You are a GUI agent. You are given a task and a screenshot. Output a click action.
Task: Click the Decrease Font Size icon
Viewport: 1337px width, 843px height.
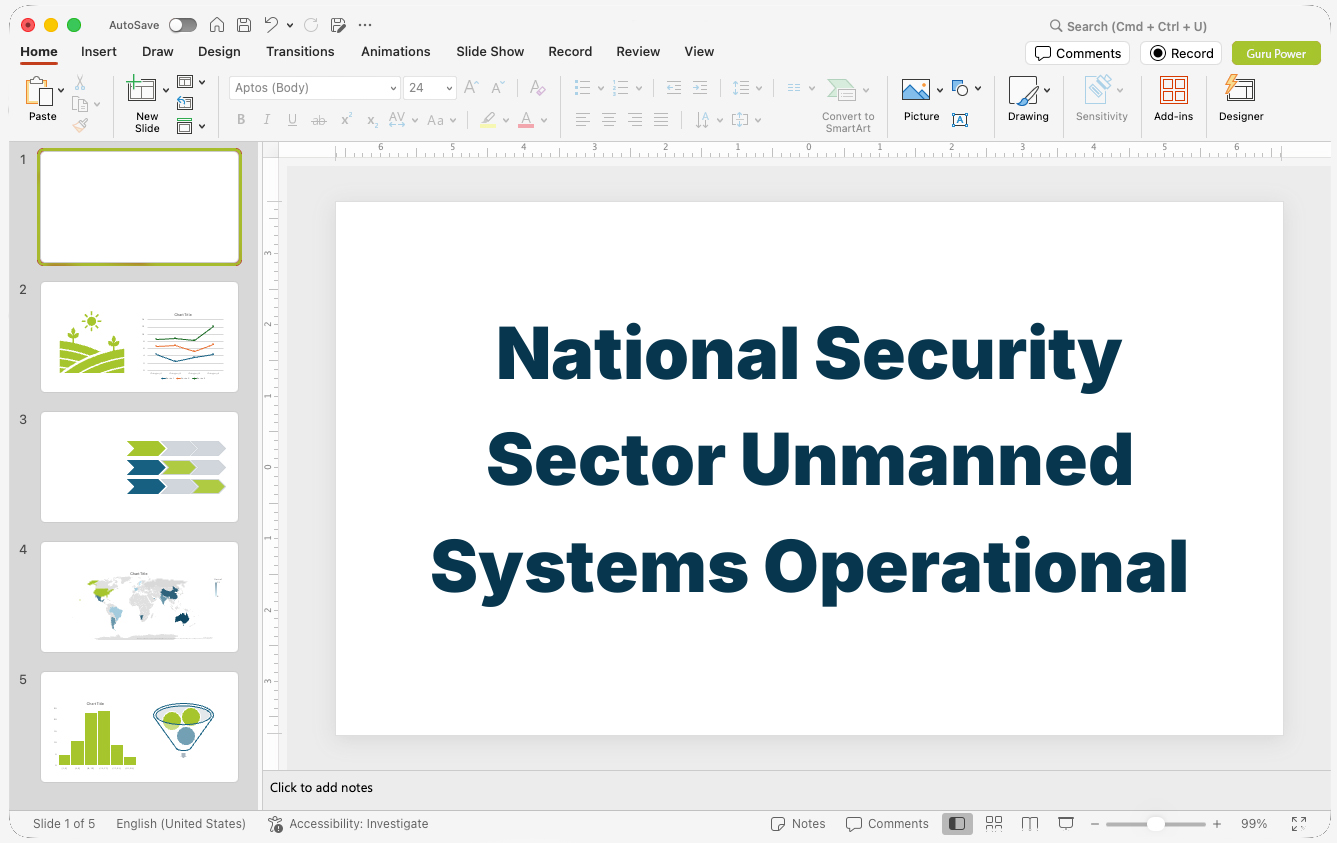pos(498,88)
